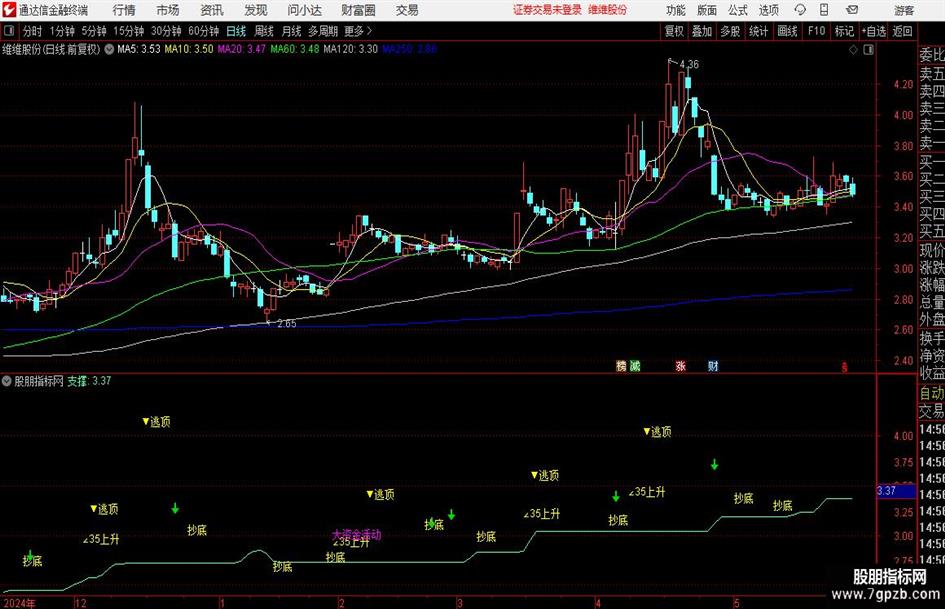Add stock with the +自选 button
945x609 pixels.
[874, 31]
